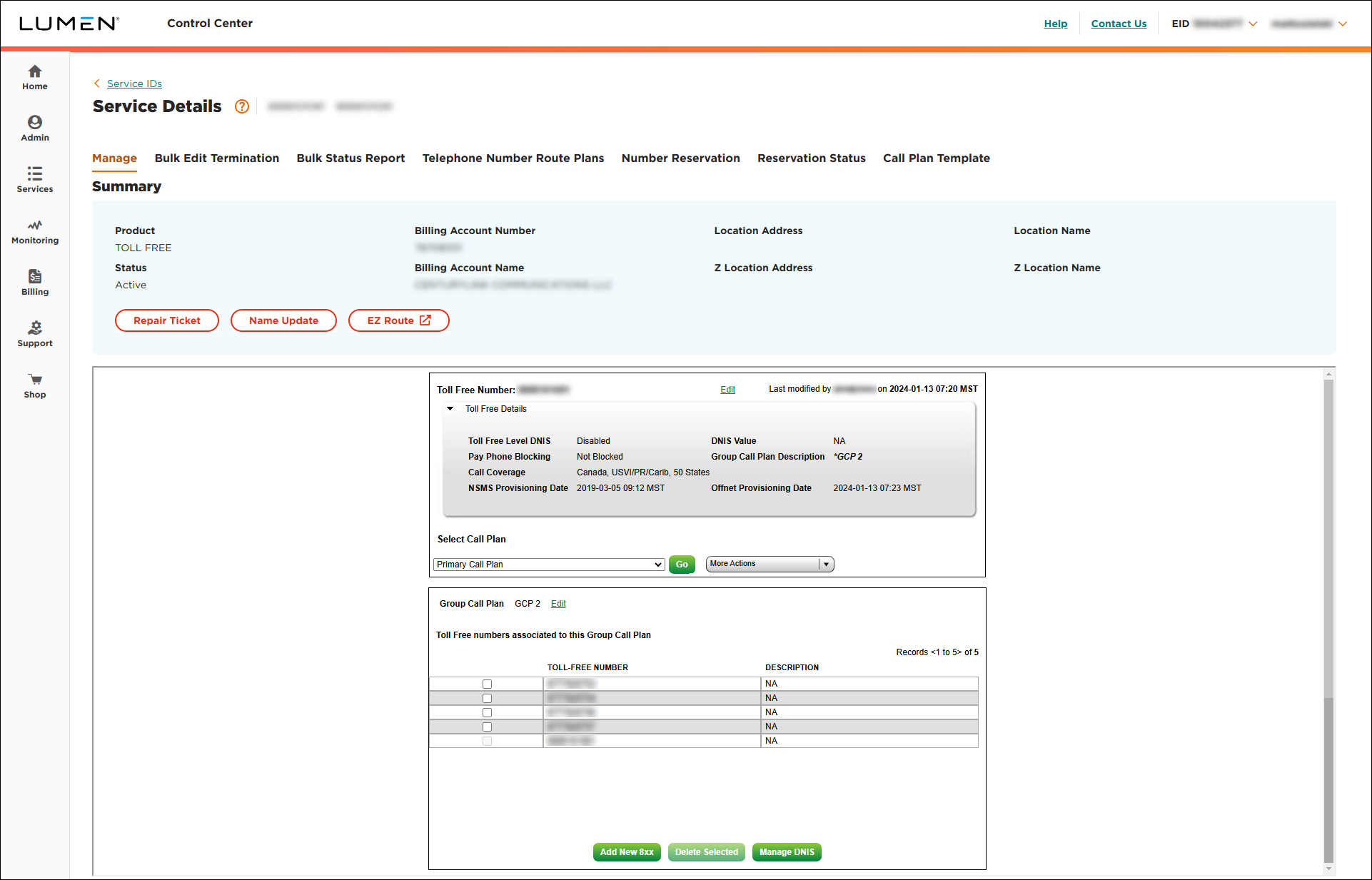
Task: Select the Admin icon in the sidebar
Action: click(x=34, y=127)
